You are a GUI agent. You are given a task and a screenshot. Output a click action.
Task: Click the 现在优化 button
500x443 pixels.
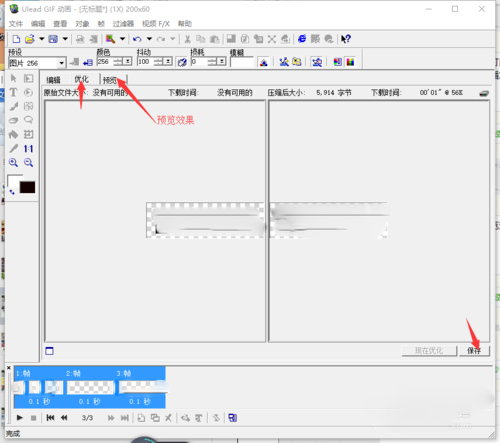tap(429, 351)
